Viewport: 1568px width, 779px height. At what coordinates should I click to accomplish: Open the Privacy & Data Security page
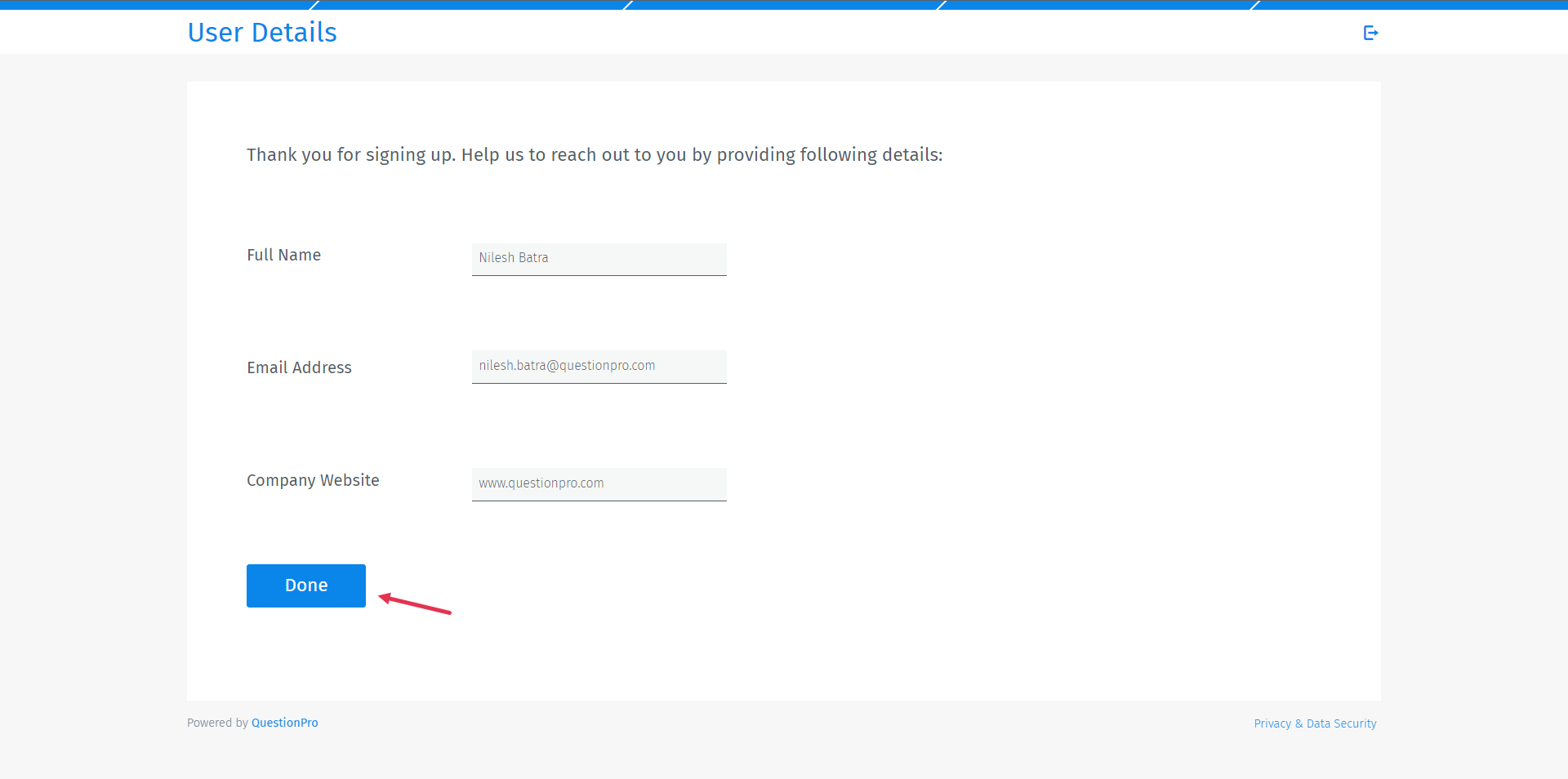pyautogui.click(x=1314, y=723)
